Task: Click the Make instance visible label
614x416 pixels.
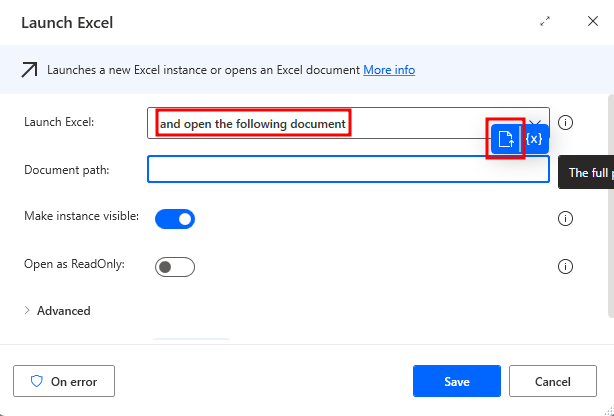Action: pyautogui.click(x=81, y=216)
